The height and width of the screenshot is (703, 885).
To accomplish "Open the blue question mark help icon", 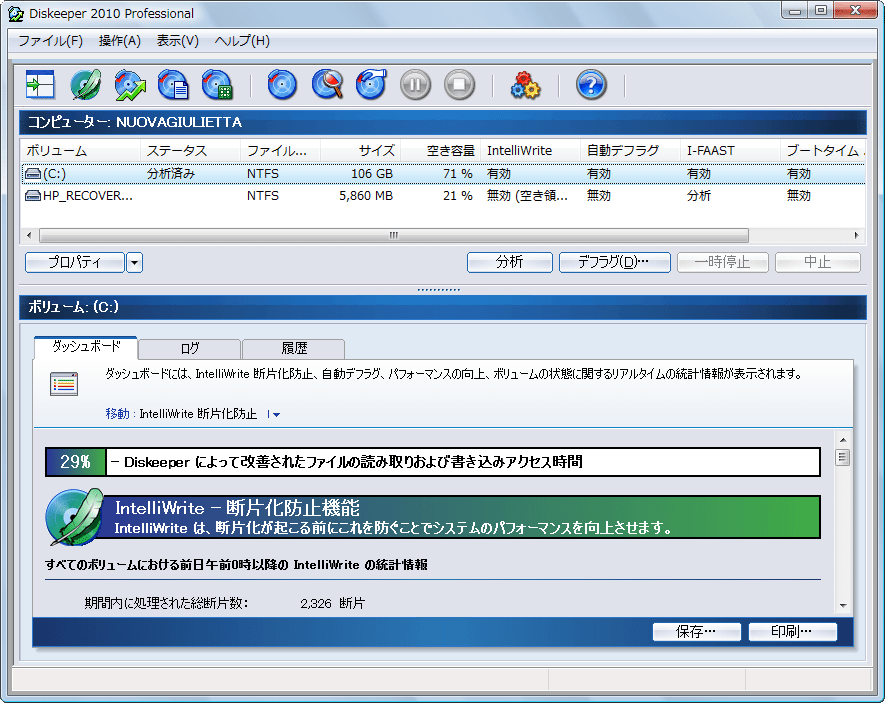I will click(x=591, y=85).
